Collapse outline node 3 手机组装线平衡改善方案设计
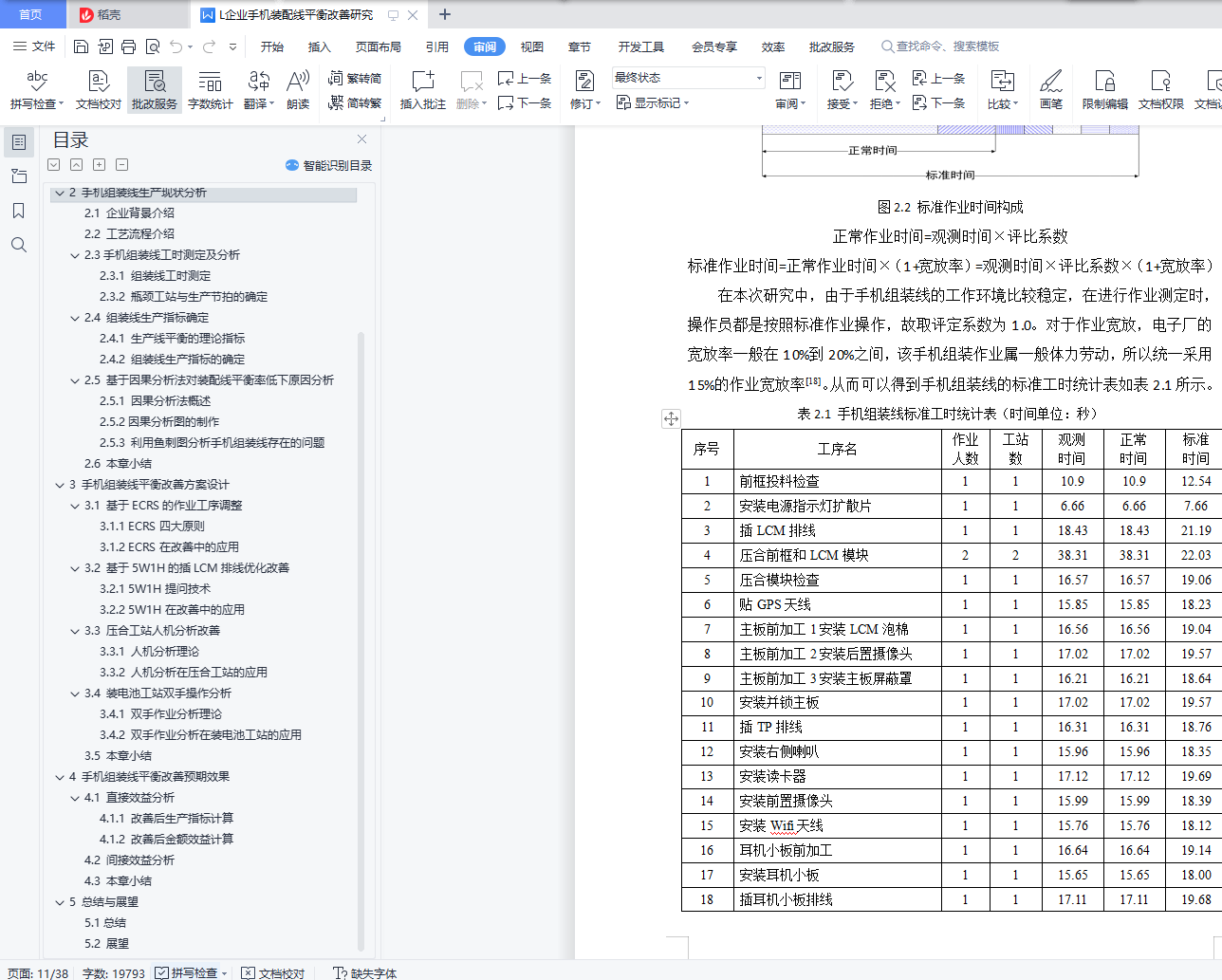This screenshot has width=1222, height=980. [x=60, y=485]
